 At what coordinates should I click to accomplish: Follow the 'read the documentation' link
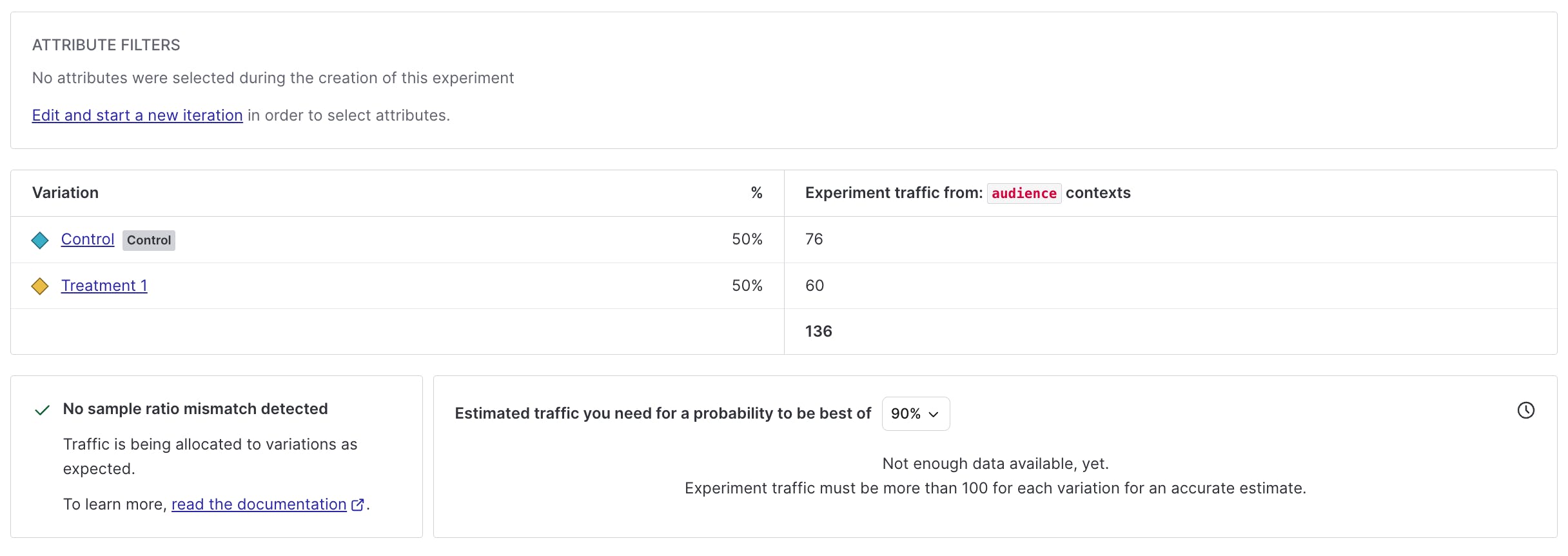pyautogui.click(x=259, y=504)
